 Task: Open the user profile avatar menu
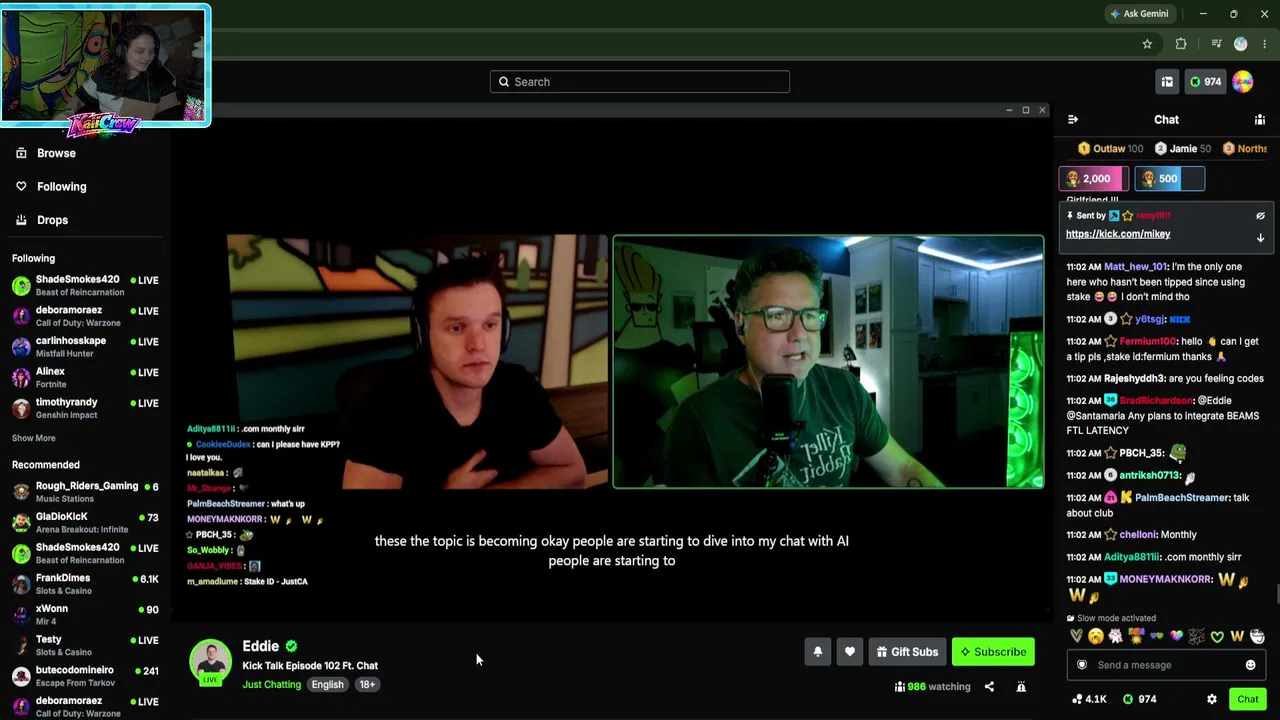pyautogui.click(x=1243, y=82)
